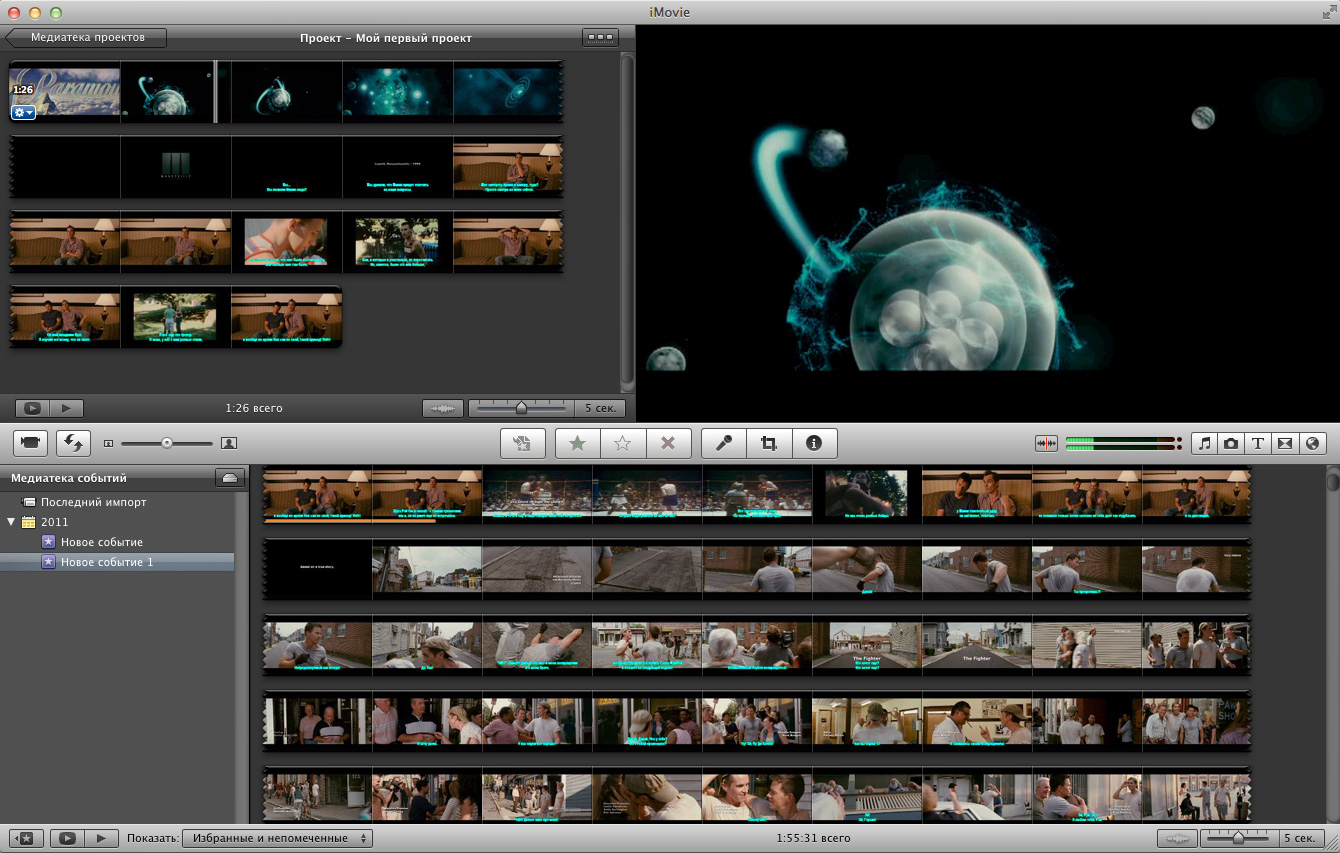The height and width of the screenshot is (853, 1340).
Task: Play the project full screen
Action: tap(32, 408)
